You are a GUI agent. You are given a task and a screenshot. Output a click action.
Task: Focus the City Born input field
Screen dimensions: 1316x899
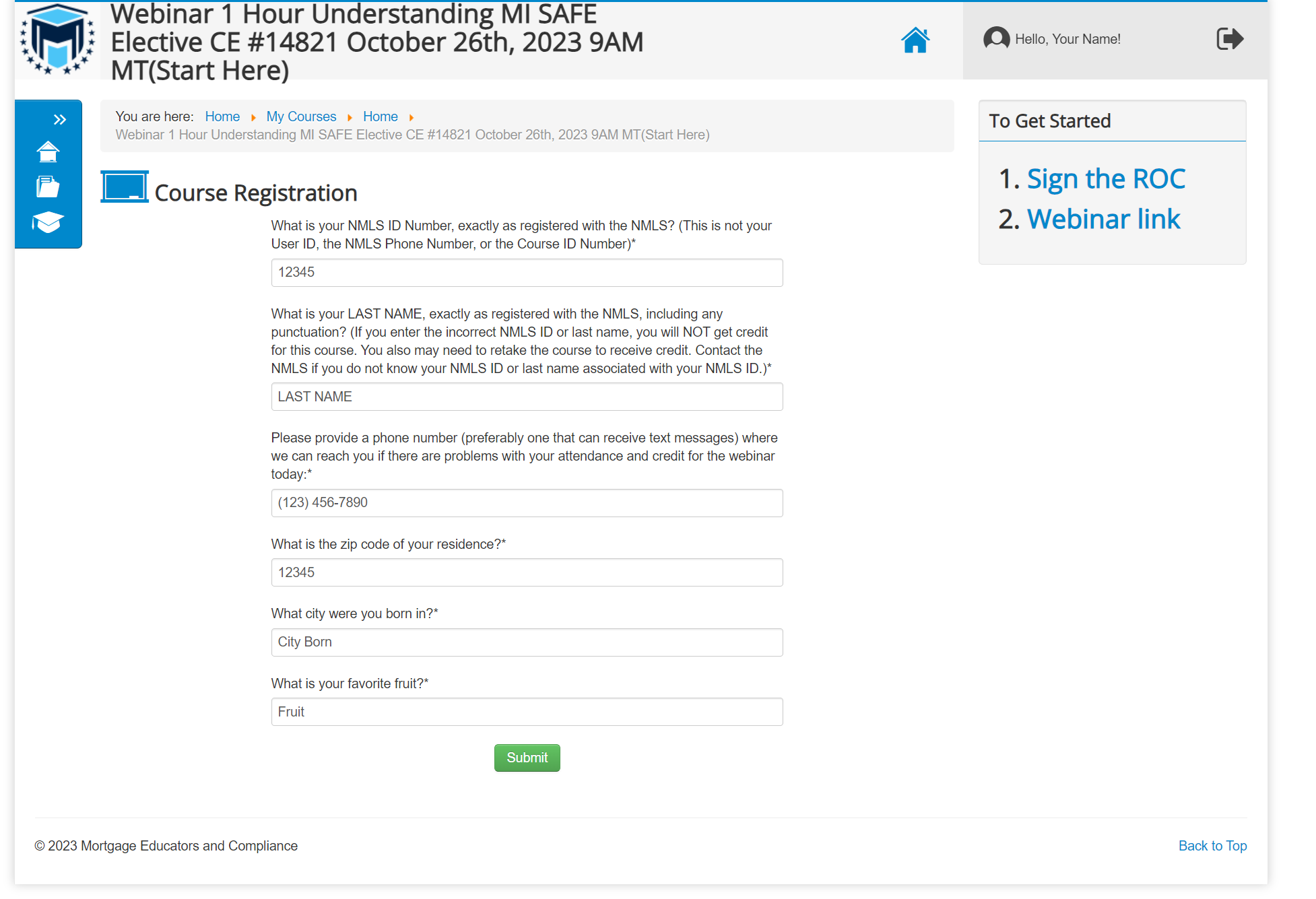(x=527, y=642)
